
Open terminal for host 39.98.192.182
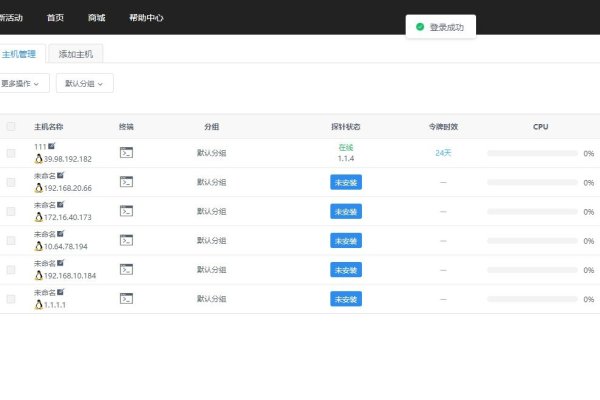126,153
